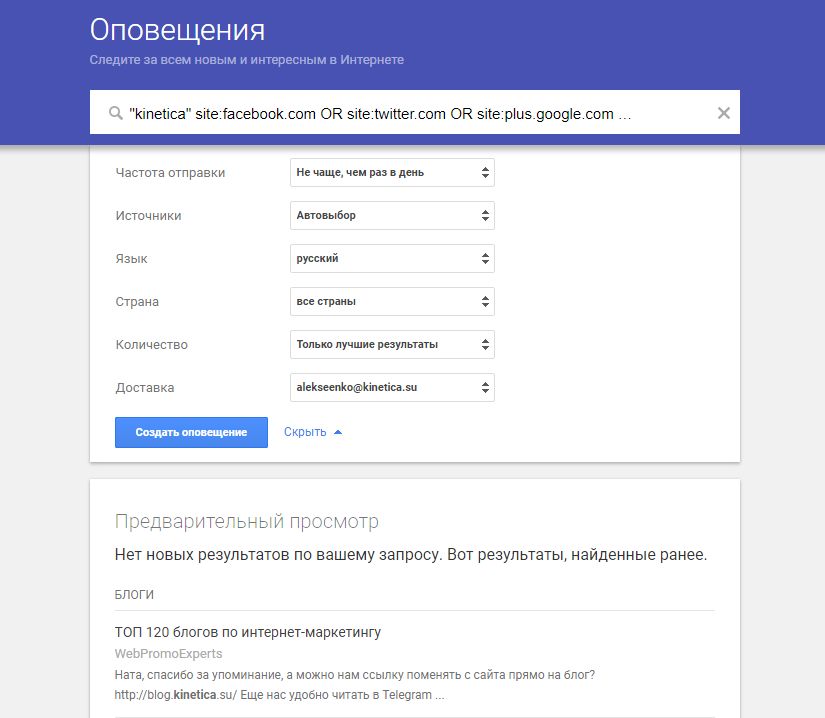Open the Страна dropdown showing все страны
Image resolution: width=825 pixels, height=718 pixels.
point(392,301)
